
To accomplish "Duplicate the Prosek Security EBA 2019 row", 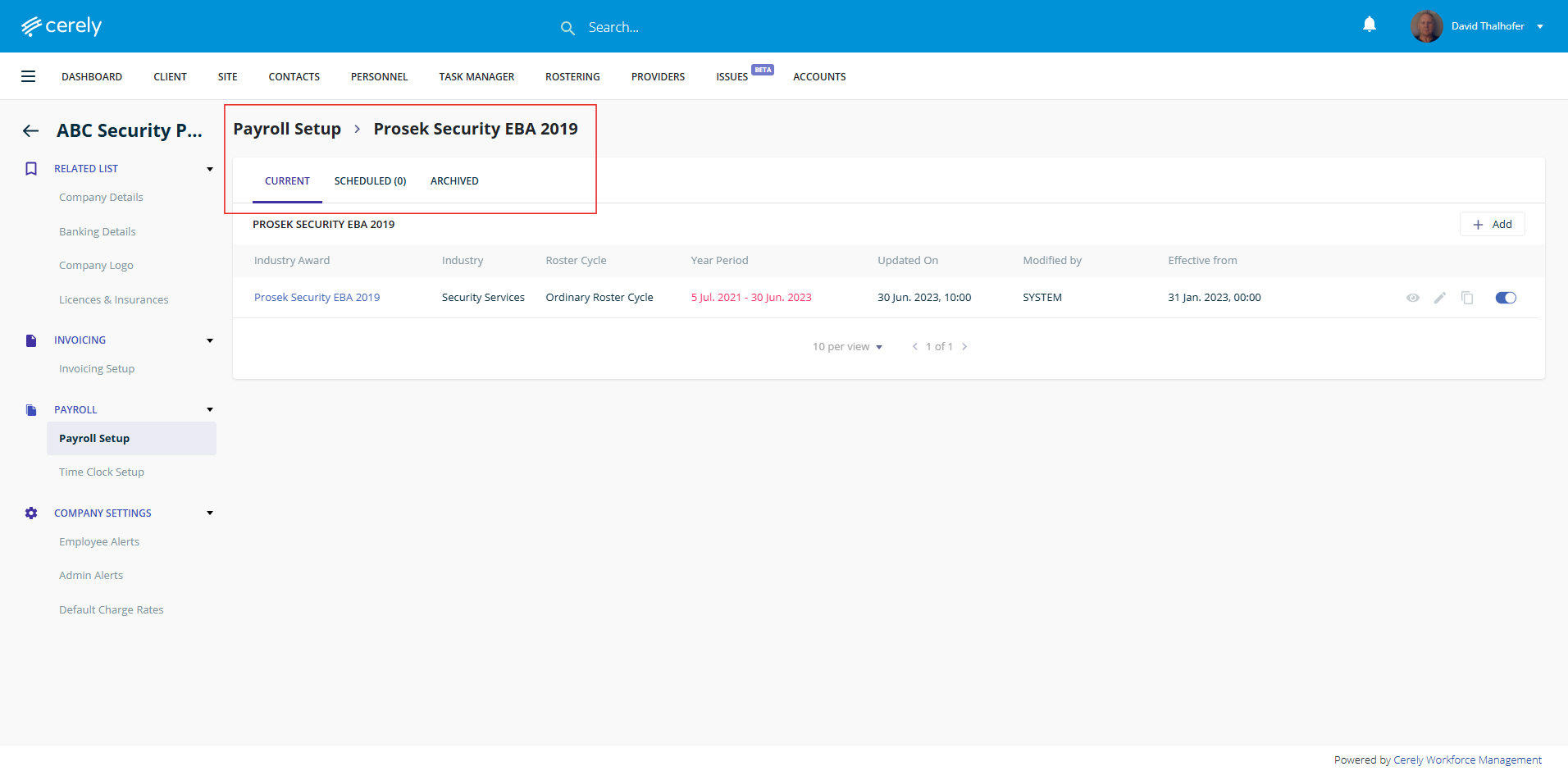I will [x=1467, y=298].
